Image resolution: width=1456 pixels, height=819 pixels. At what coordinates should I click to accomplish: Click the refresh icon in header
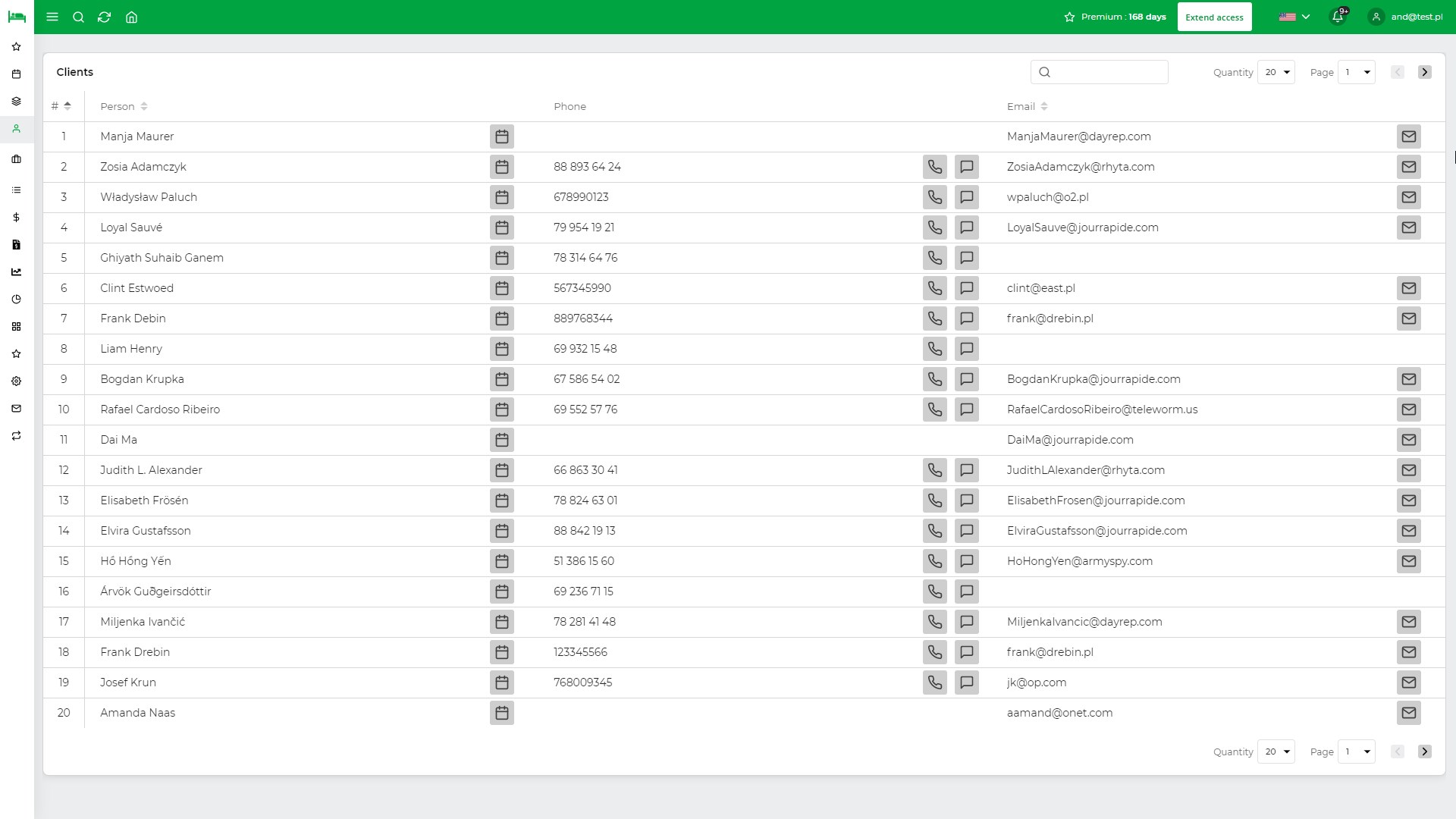tap(105, 17)
